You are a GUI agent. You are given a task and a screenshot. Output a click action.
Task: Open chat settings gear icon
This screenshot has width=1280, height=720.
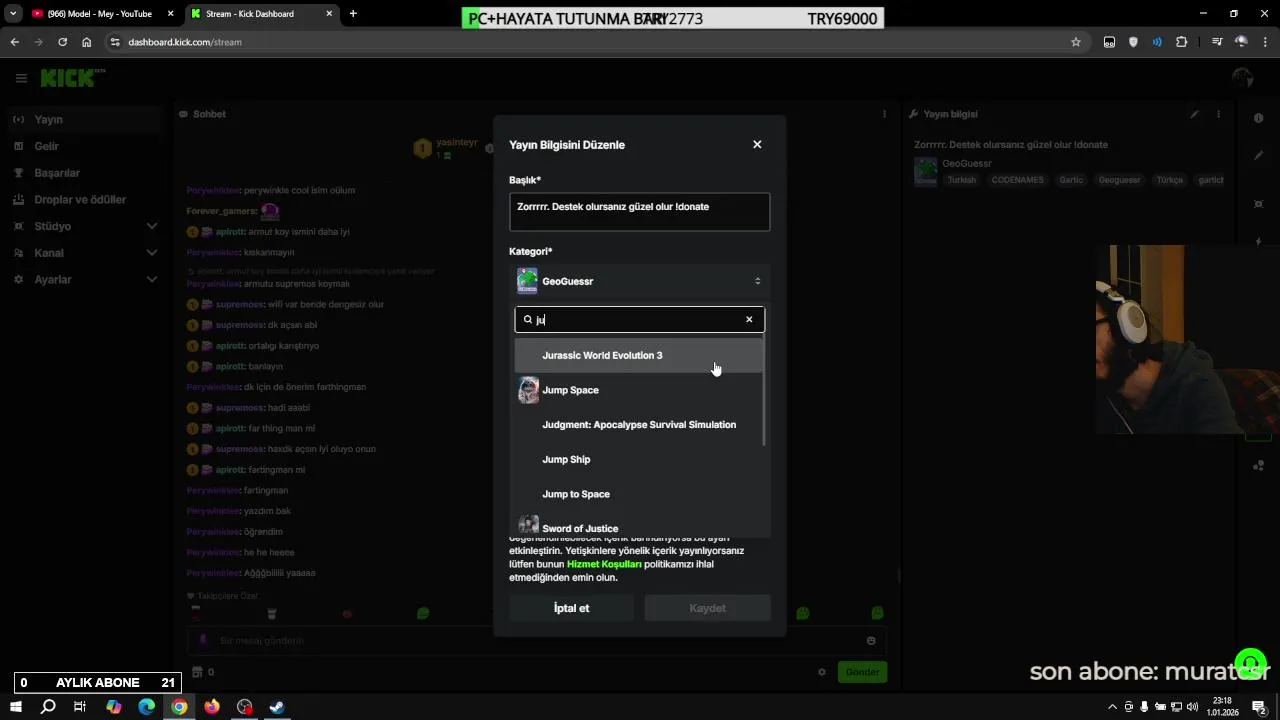tap(822, 672)
